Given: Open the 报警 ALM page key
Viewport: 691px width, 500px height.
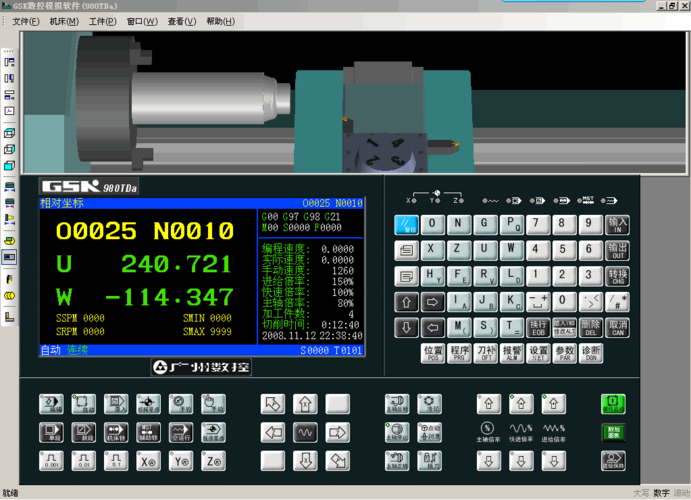Looking at the screenshot, I should (512, 353).
